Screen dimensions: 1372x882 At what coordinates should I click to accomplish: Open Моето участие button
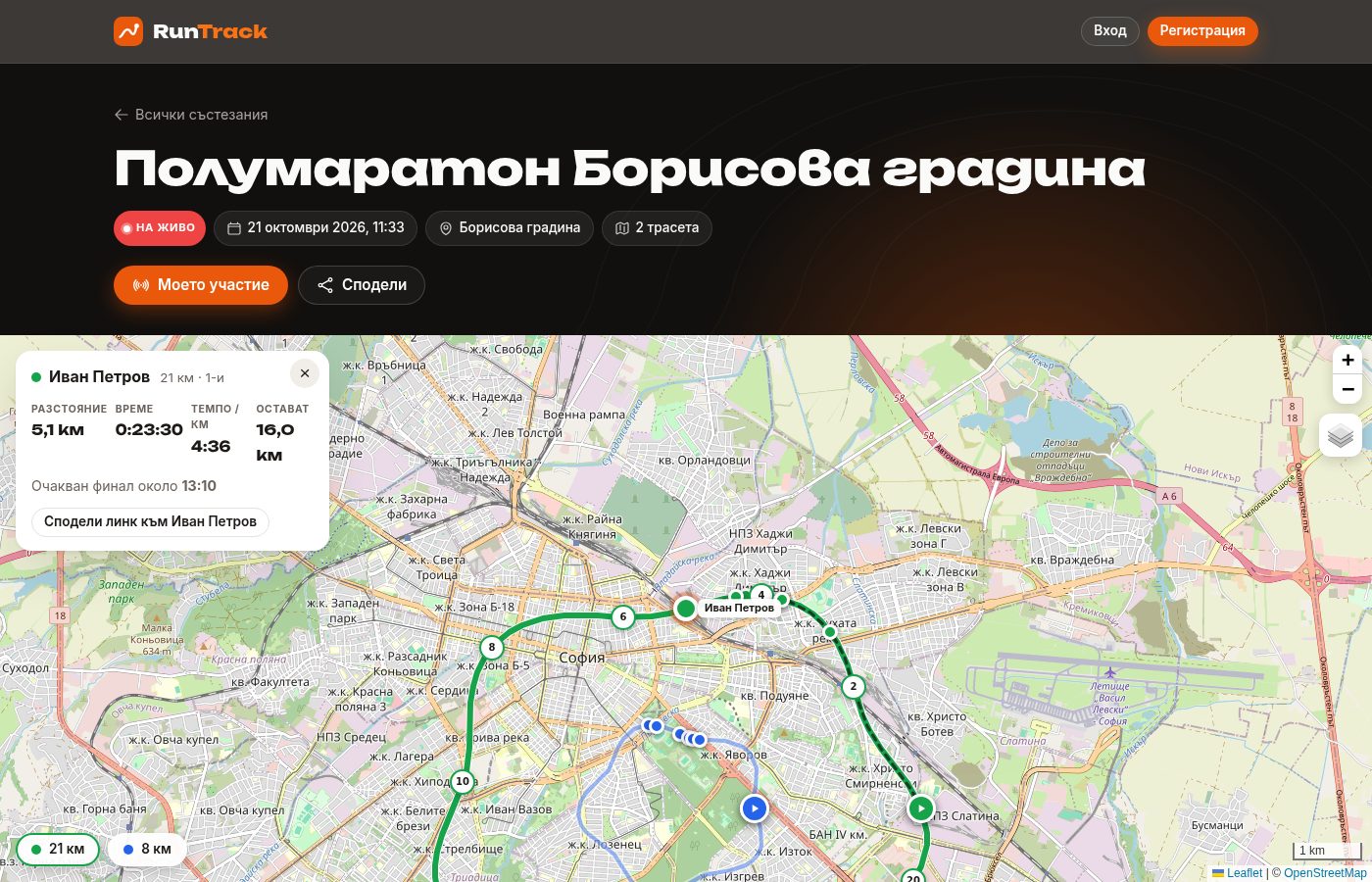coord(201,285)
